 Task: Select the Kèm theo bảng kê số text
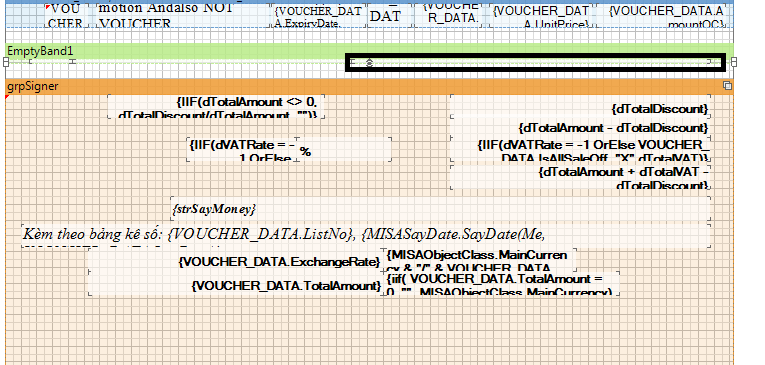(366, 235)
